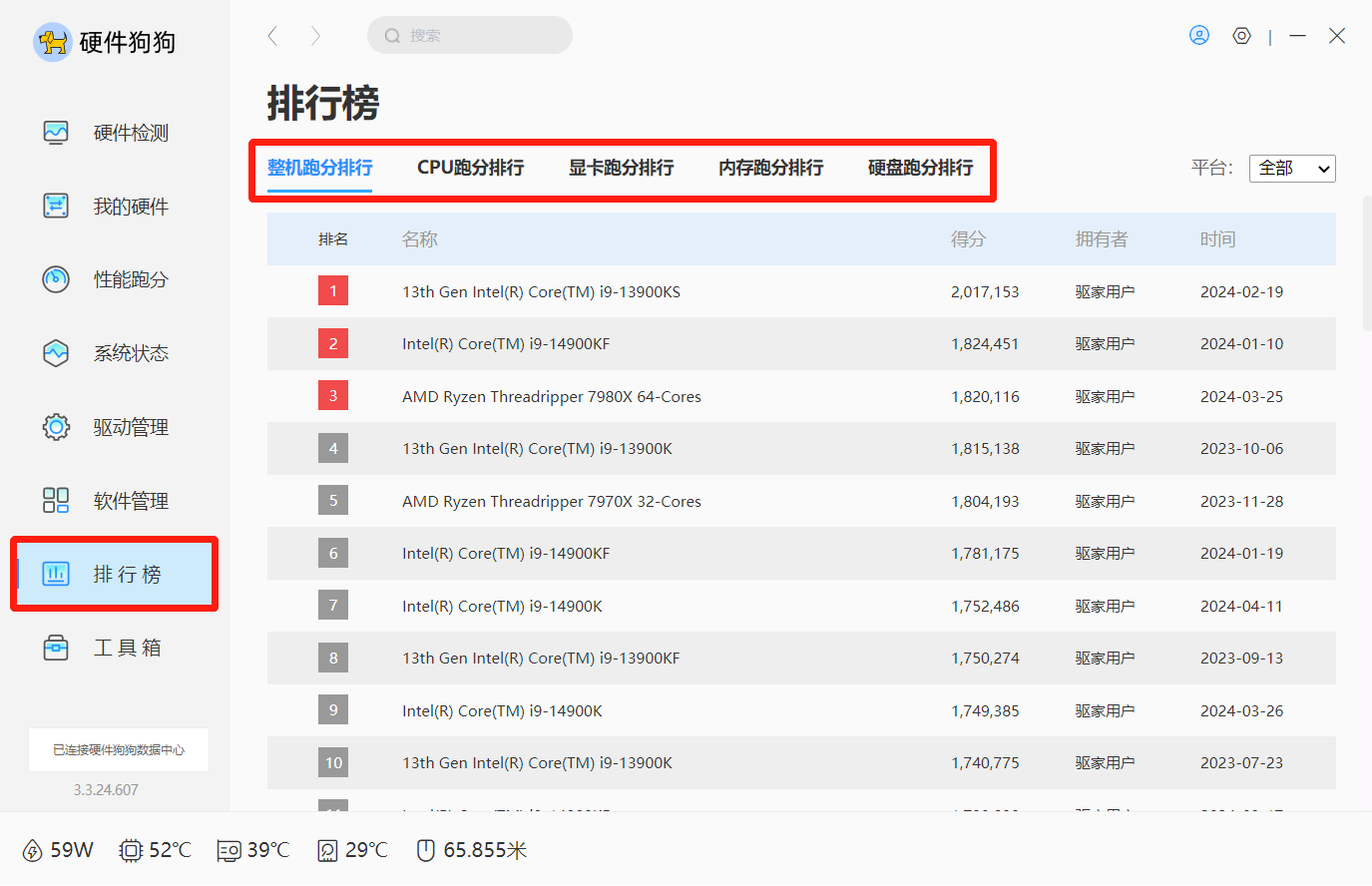Select rank 1 entry i9-13900KS
Screen dimensions: 1372x886
click(x=801, y=291)
